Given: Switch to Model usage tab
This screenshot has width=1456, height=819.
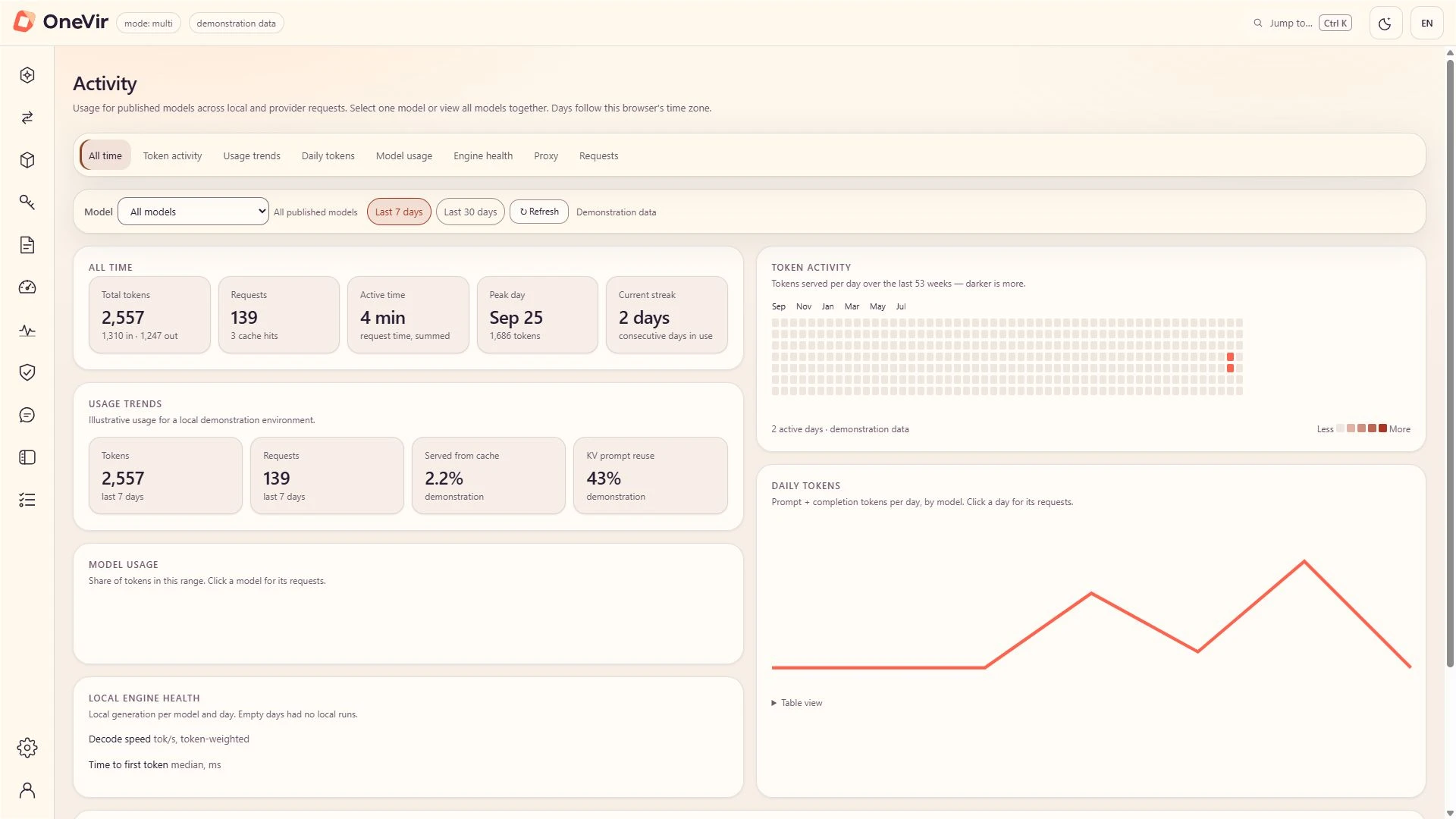Looking at the screenshot, I should tap(404, 155).
